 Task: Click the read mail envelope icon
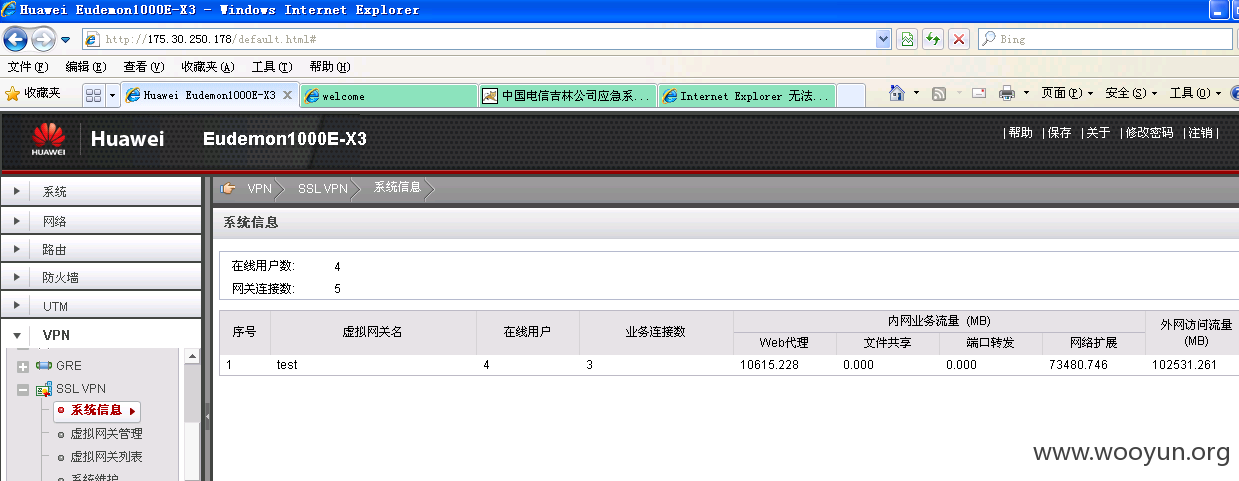tap(979, 93)
